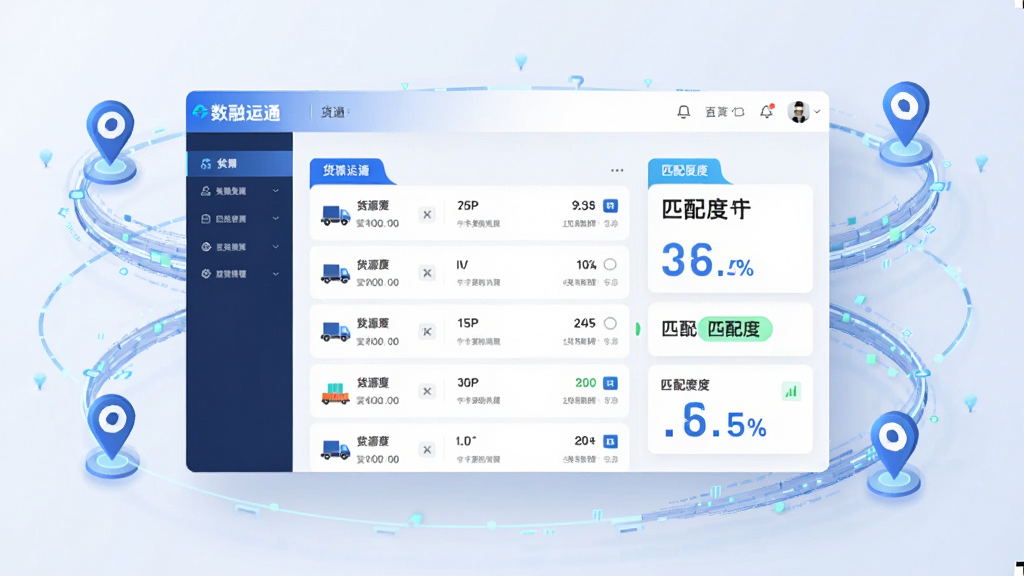This screenshot has width=1024, height=576.
Task: Expand the last sidebar menu chevron
Action: 276,274
